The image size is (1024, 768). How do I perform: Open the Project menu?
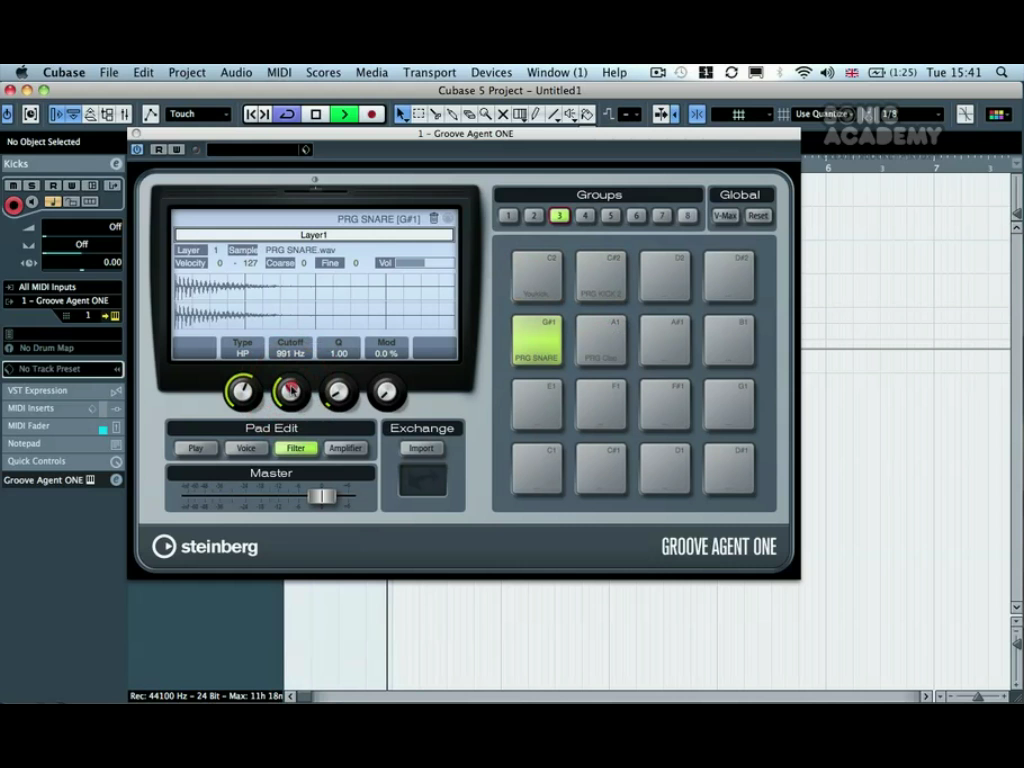pos(187,72)
